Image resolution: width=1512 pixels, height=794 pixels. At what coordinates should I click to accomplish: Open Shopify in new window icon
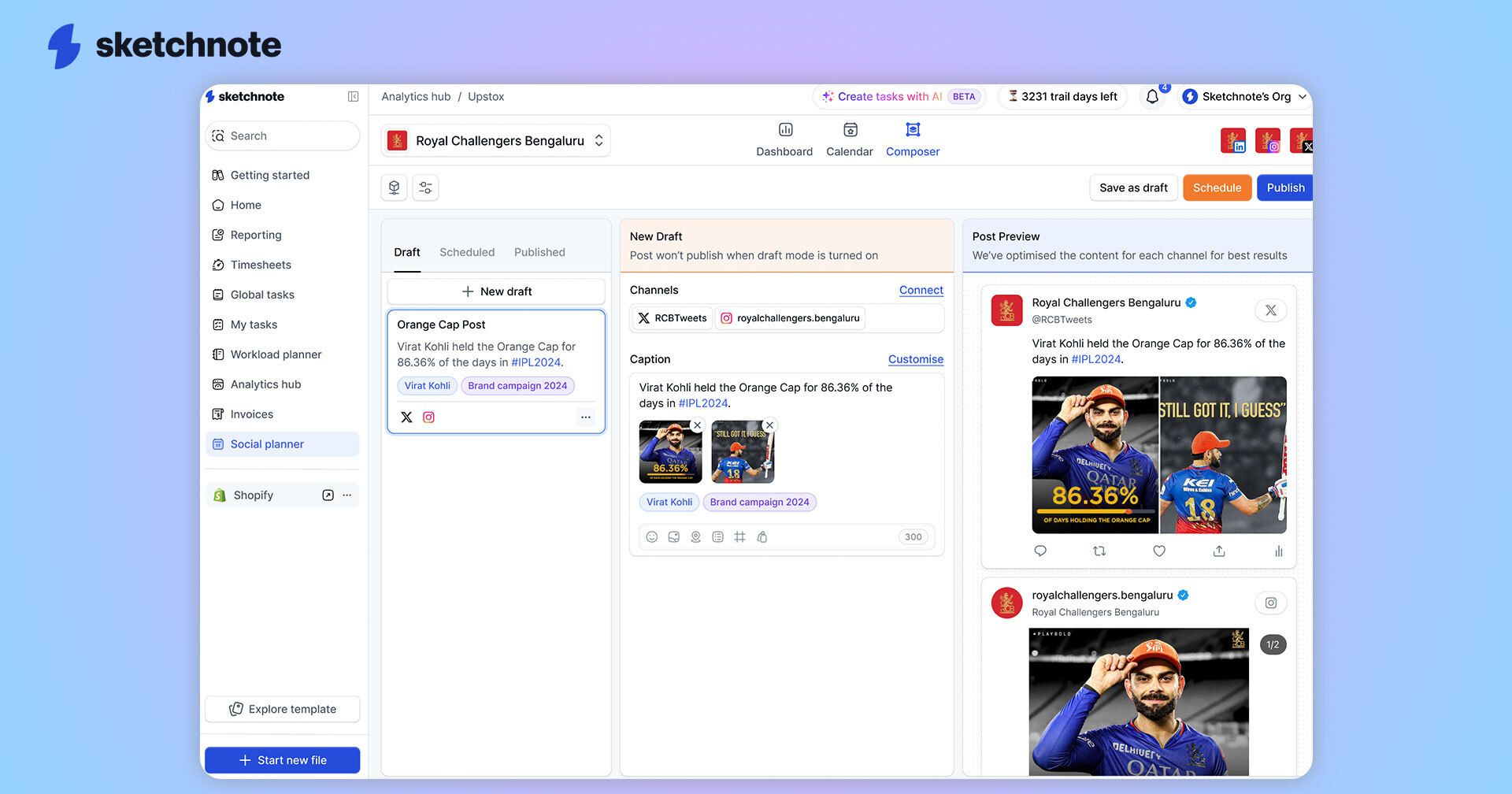(x=328, y=495)
